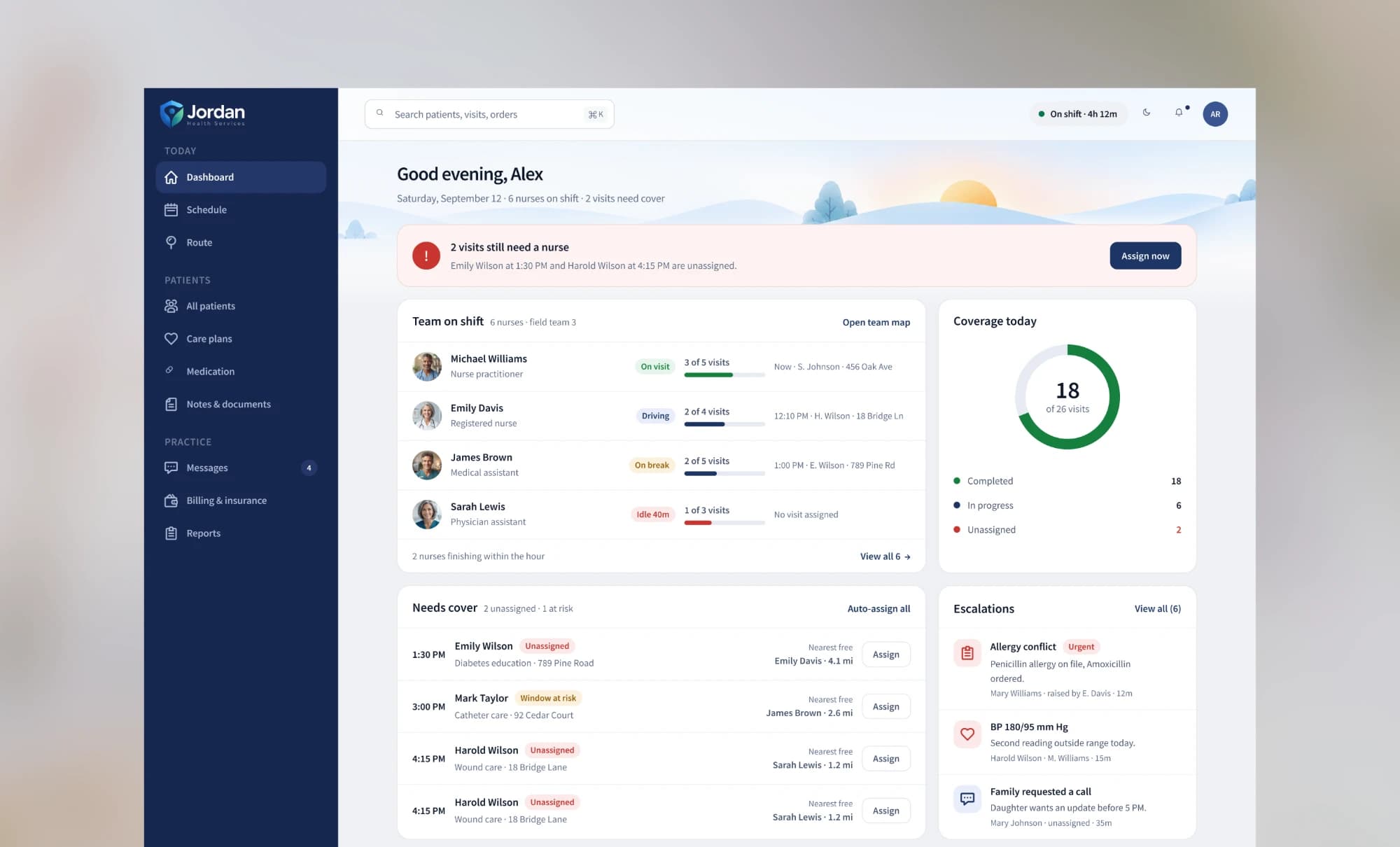Screen dimensions: 1400x847
Task: Click James Brown's profile photo
Action: coord(427,465)
